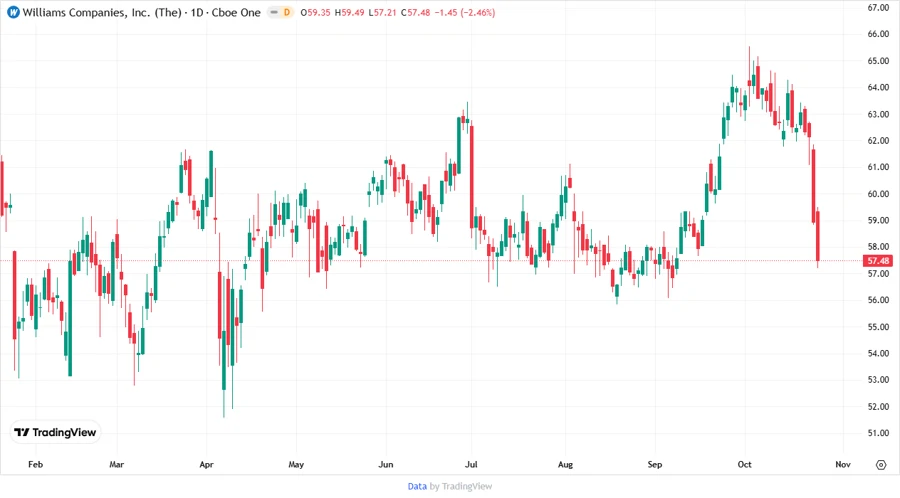
Task: Click the 56.00 price axis label
Action: coord(878,300)
